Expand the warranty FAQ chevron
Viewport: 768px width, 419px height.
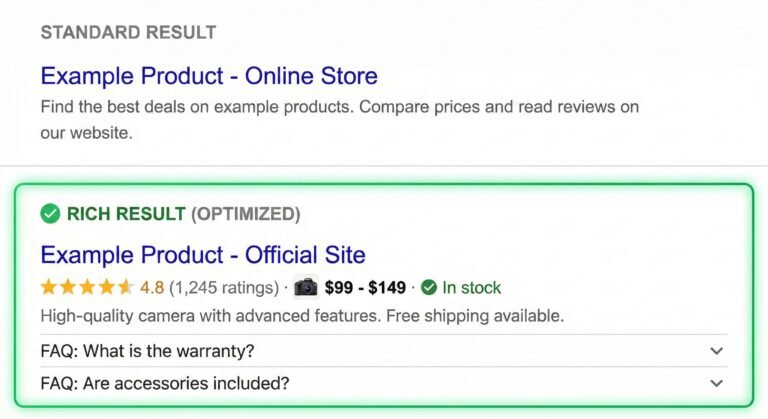click(x=716, y=351)
